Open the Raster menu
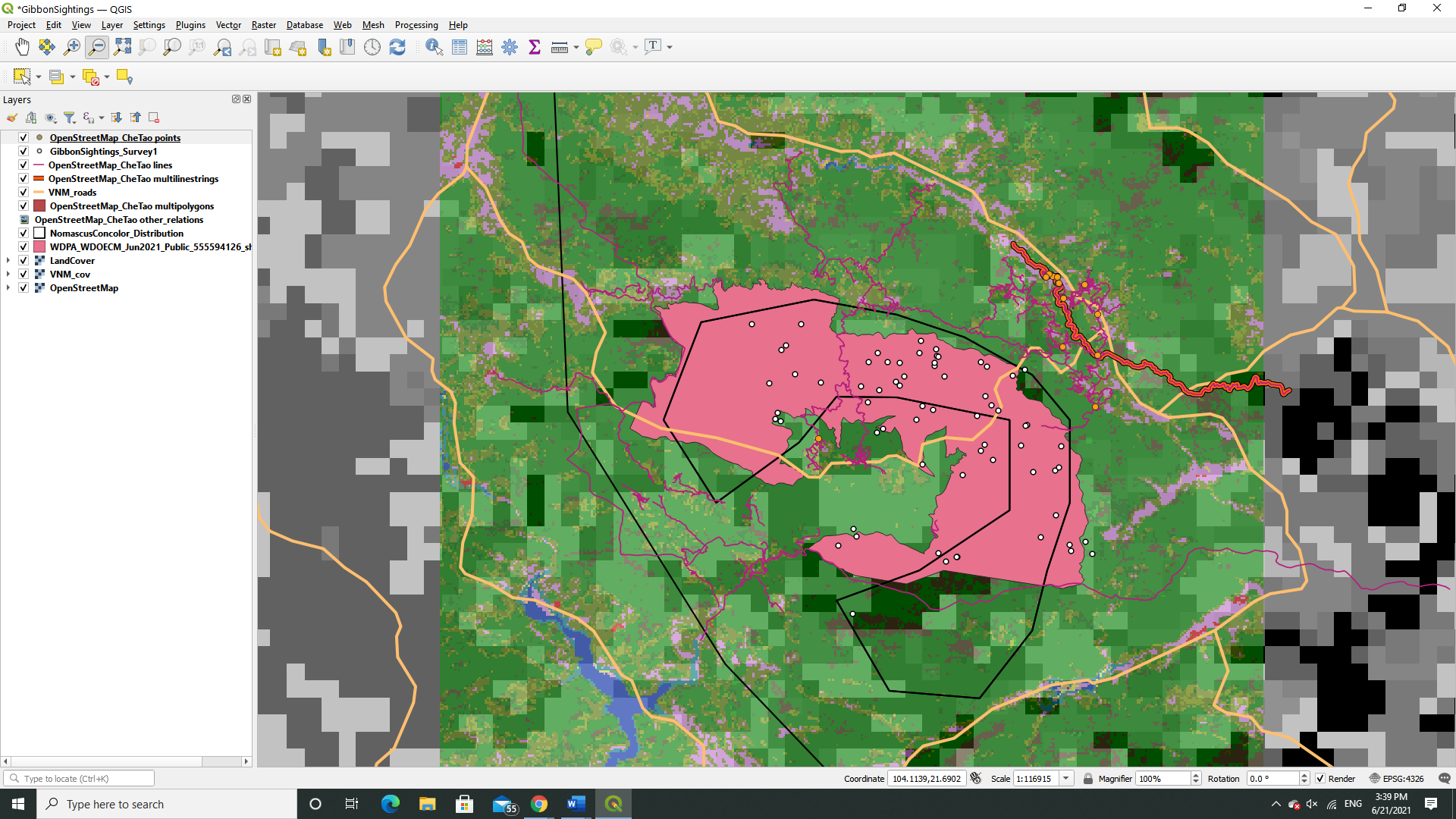The height and width of the screenshot is (819, 1456). click(x=263, y=25)
